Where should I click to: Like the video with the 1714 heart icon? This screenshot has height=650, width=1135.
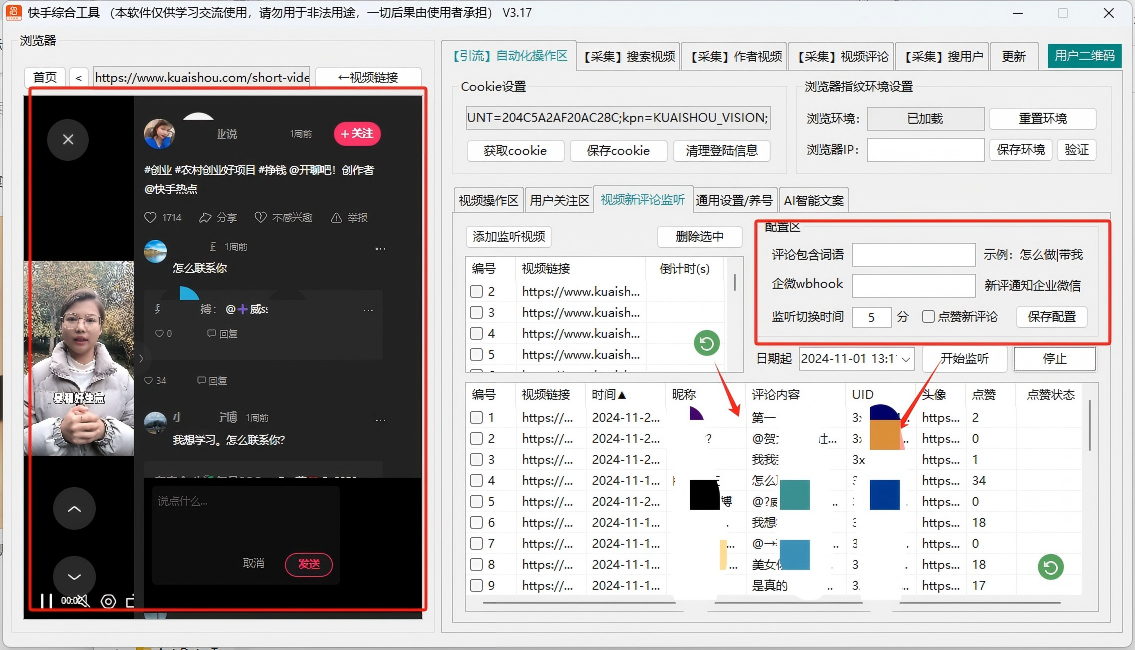[x=150, y=217]
